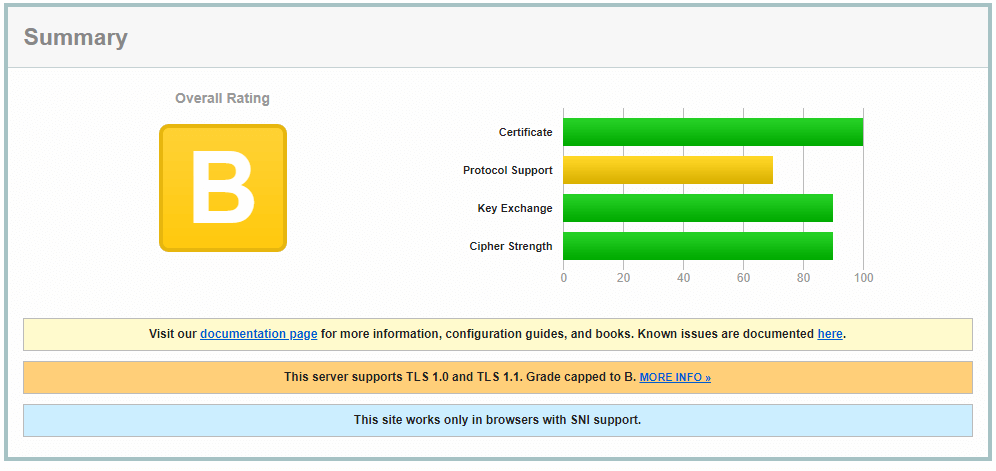Click the SNI support notice text

point(497,420)
